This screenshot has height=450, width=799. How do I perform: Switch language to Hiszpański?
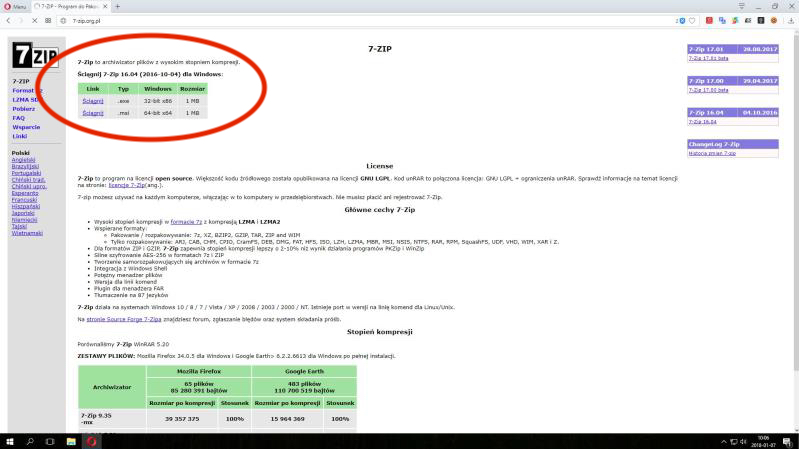(26, 206)
